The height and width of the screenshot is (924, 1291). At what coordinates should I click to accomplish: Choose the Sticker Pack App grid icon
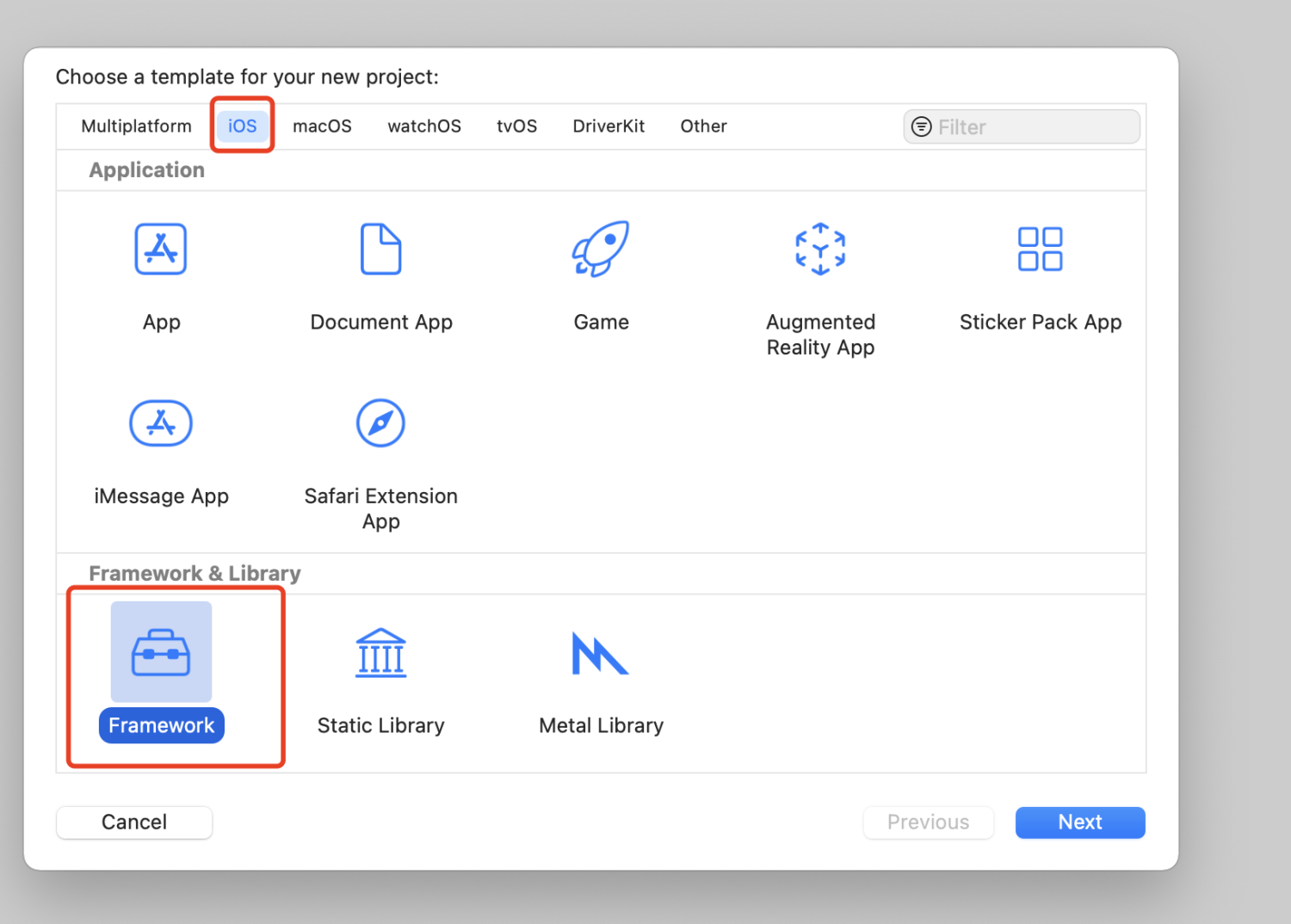pos(1040,249)
